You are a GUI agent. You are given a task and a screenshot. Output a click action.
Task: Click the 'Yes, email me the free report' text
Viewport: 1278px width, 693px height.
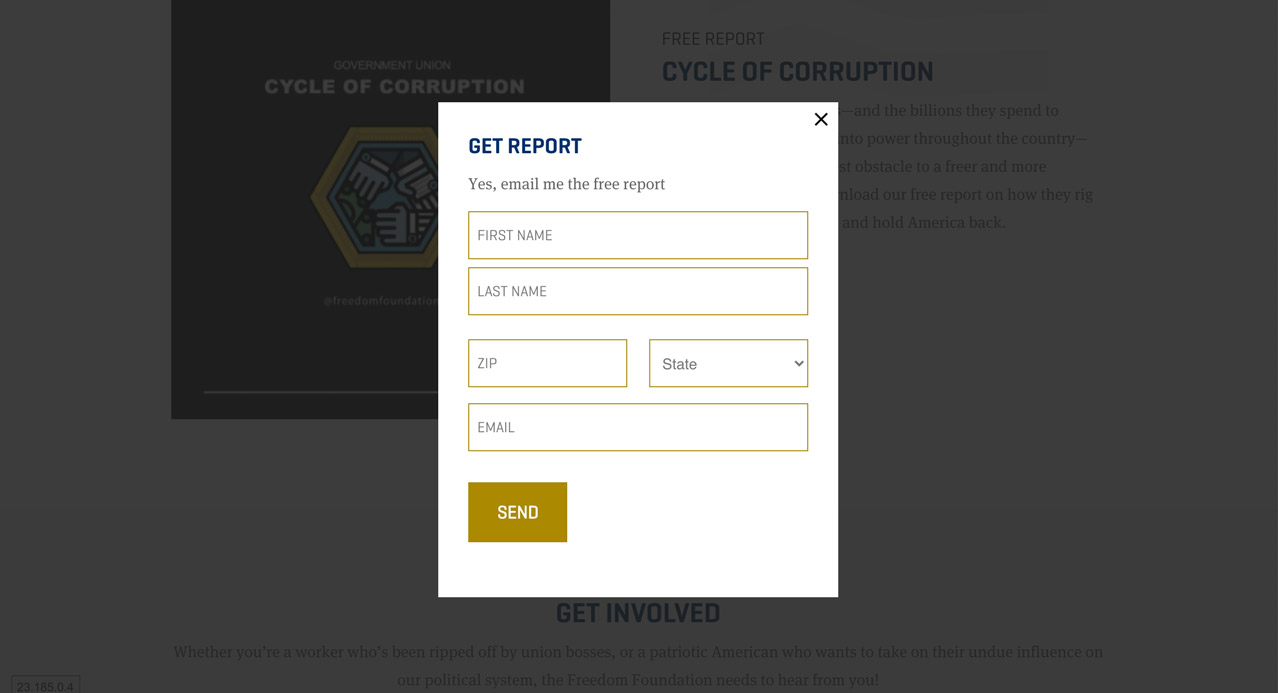[566, 184]
